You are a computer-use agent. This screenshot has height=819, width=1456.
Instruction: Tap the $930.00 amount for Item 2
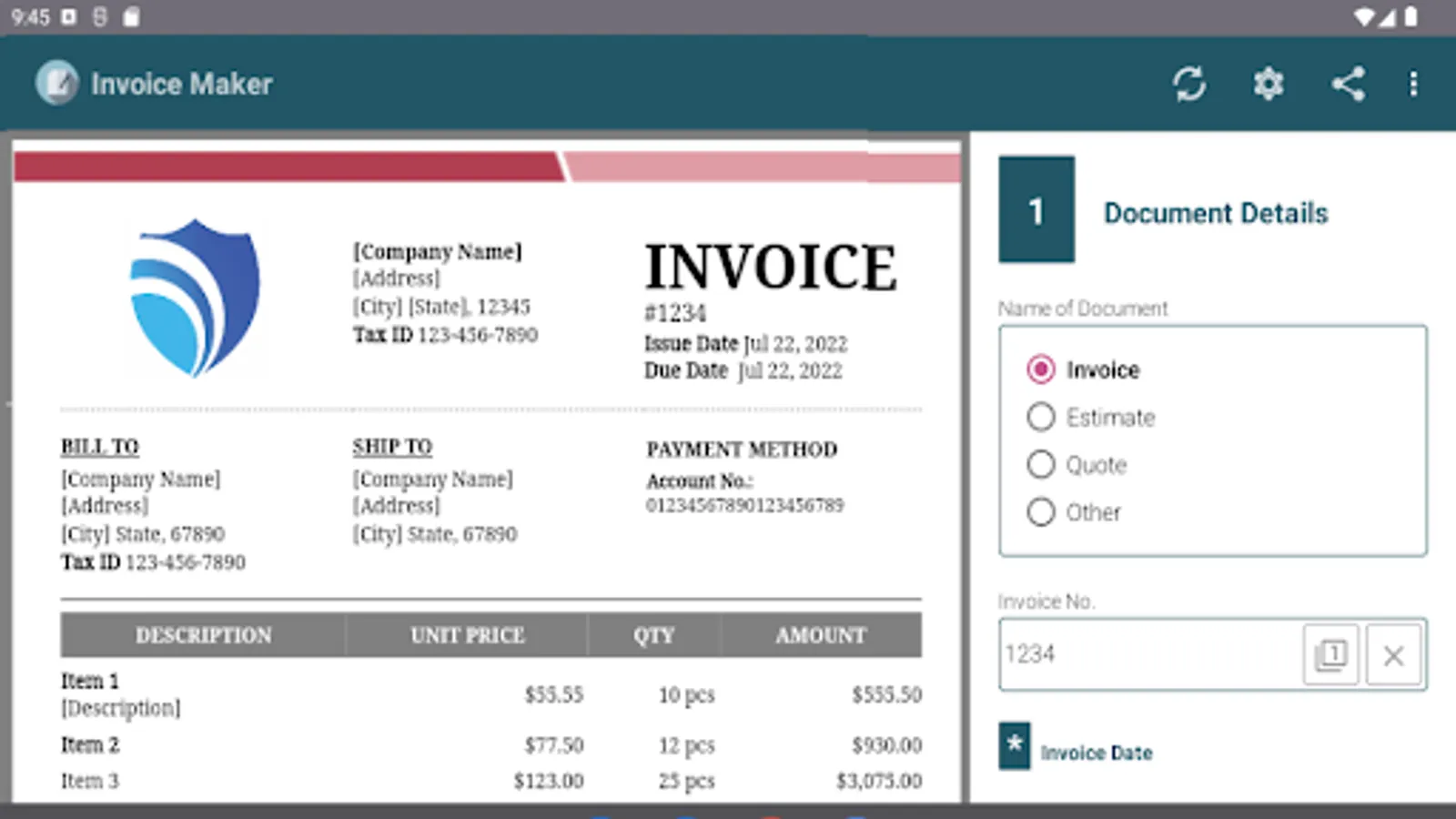[x=886, y=745]
